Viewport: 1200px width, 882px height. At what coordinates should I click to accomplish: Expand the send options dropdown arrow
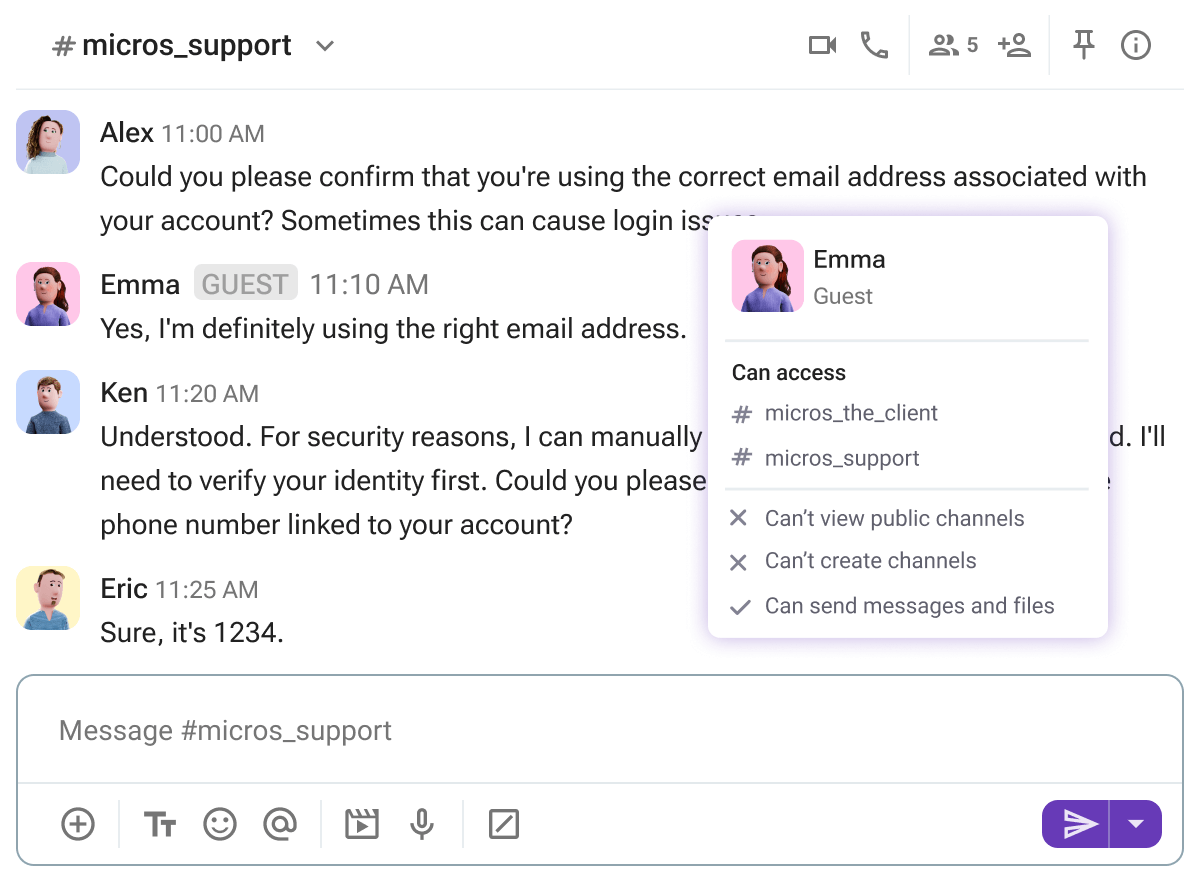tap(1136, 824)
